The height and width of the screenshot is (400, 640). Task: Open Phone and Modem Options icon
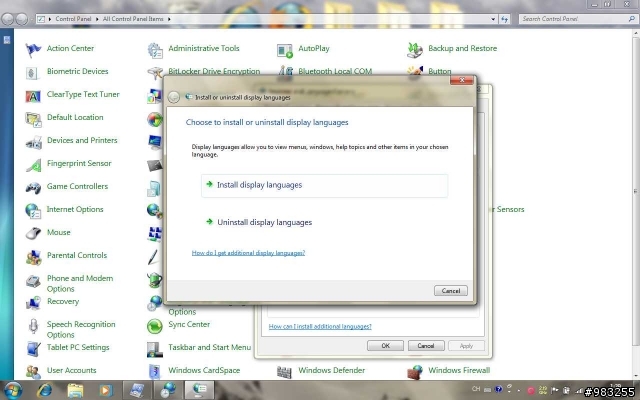33,281
